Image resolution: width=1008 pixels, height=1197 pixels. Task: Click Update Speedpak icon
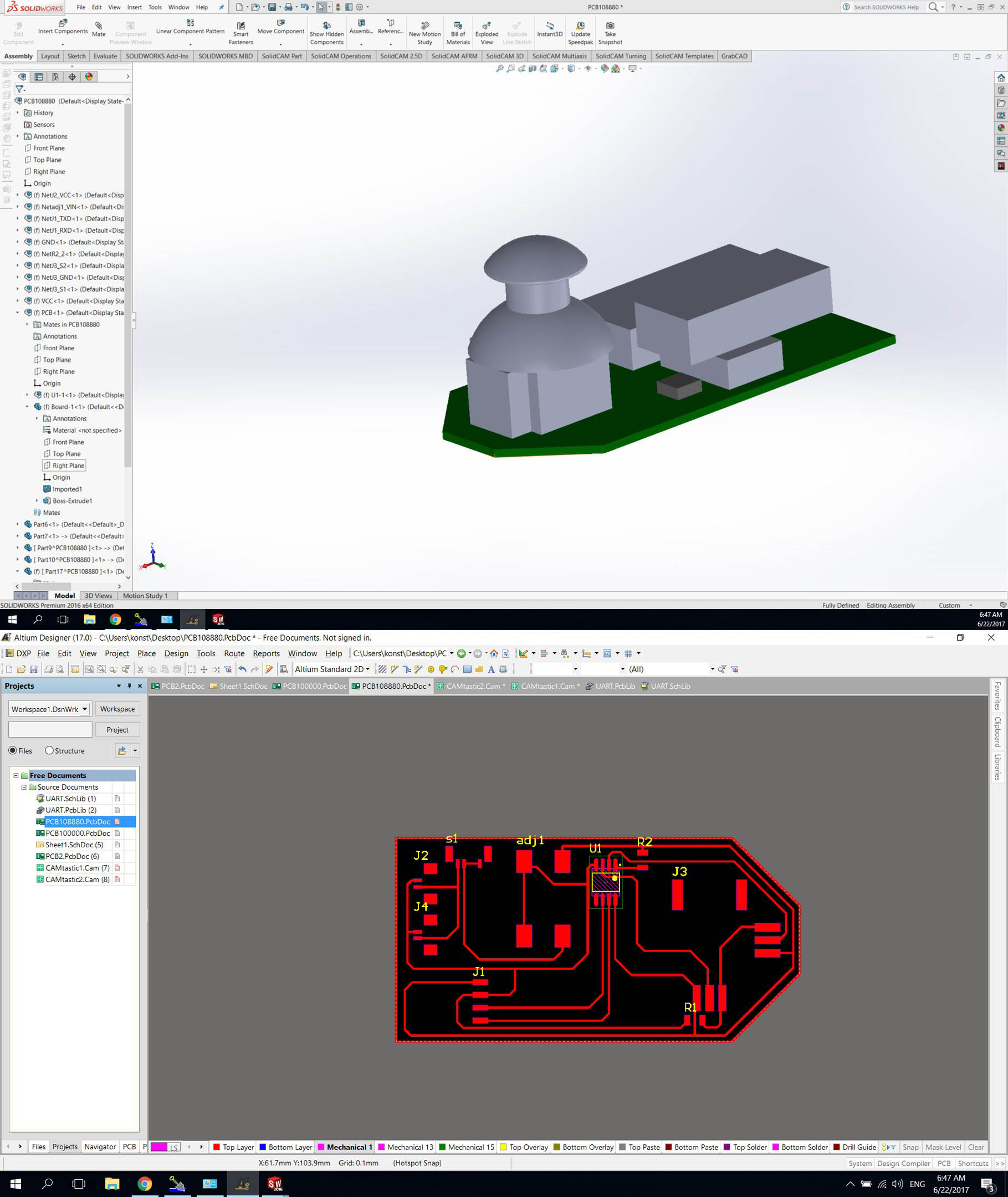[x=581, y=33]
